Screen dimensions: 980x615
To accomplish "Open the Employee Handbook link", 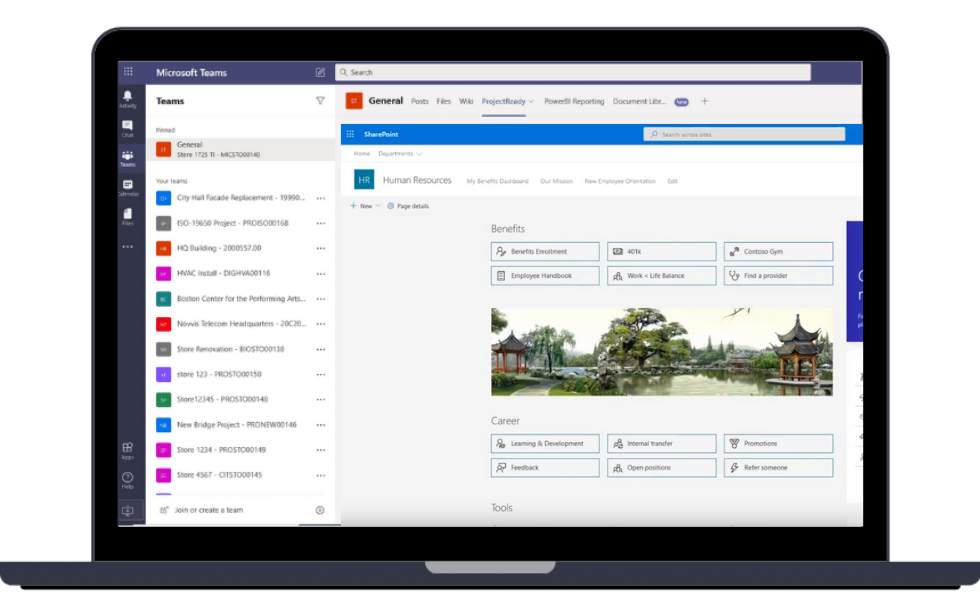I will click(x=545, y=276).
